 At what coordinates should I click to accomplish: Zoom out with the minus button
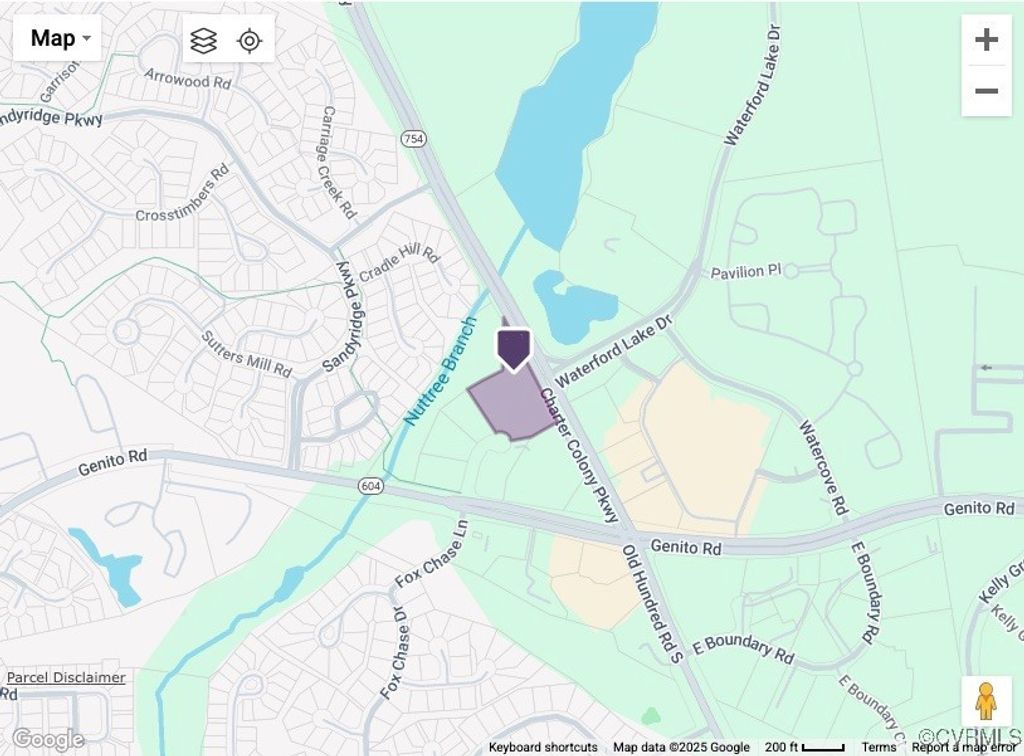(986, 91)
